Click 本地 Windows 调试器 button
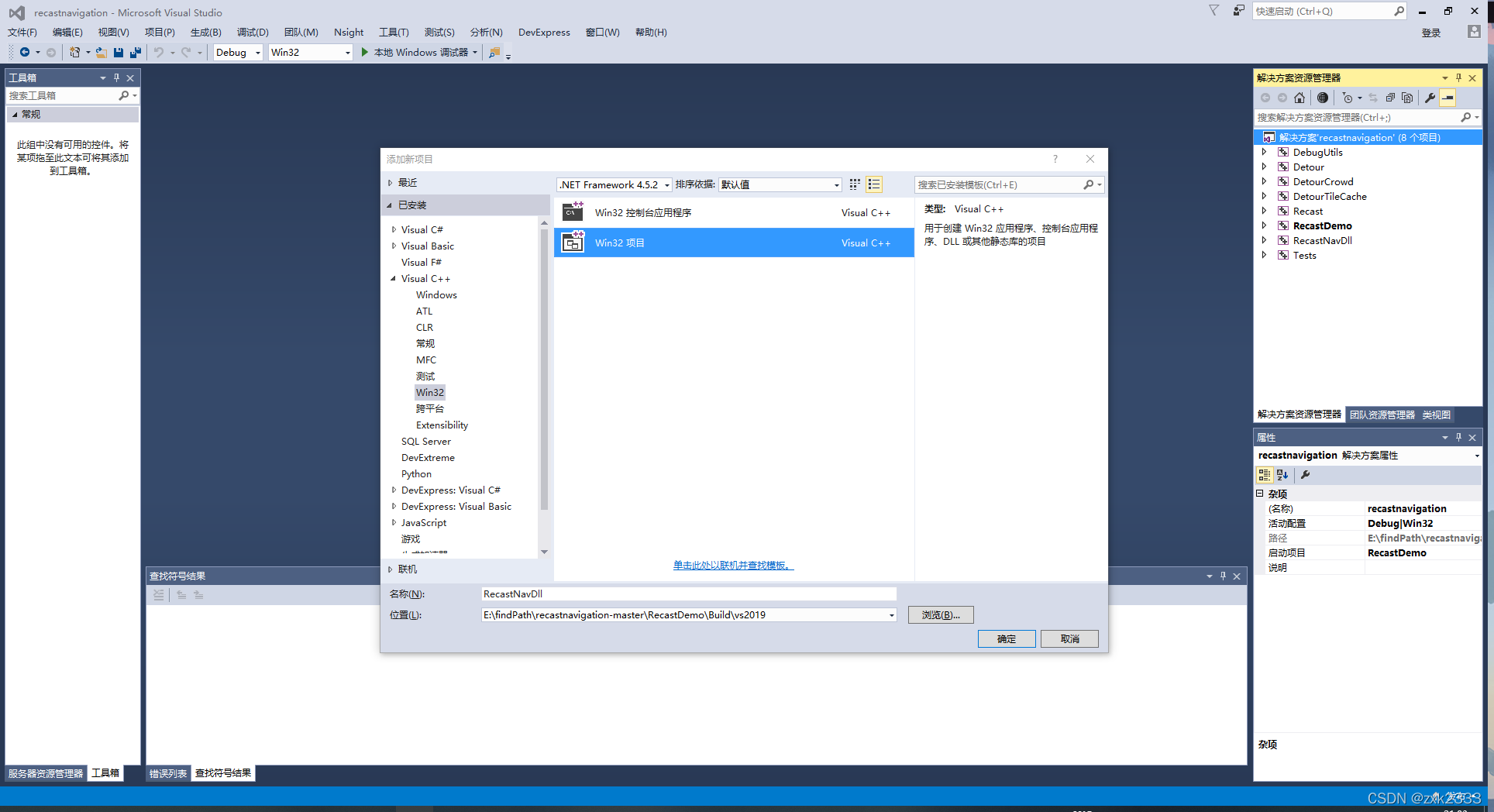1494x812 pixels. point(420,52)
